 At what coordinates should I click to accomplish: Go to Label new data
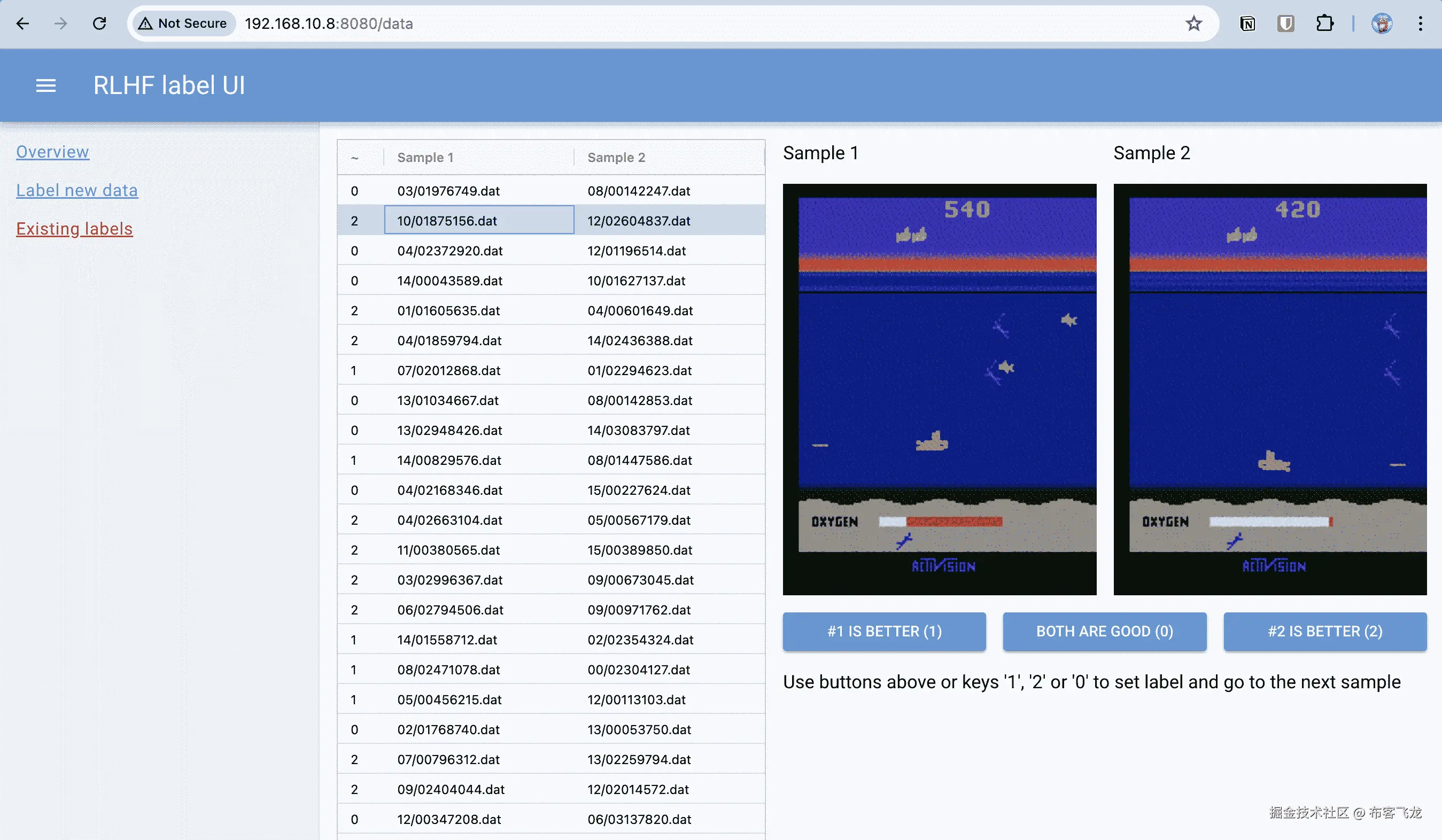tap(76, 190)
